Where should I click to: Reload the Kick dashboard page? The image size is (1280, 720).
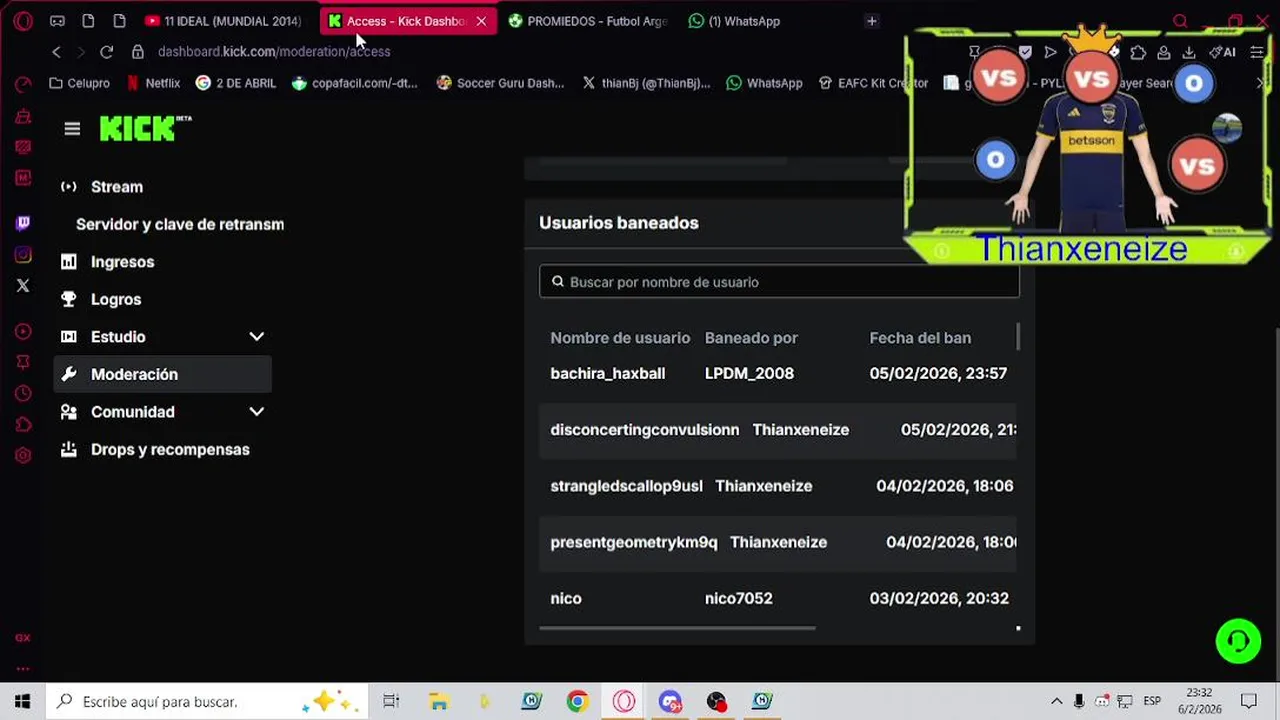pos(106,52)
